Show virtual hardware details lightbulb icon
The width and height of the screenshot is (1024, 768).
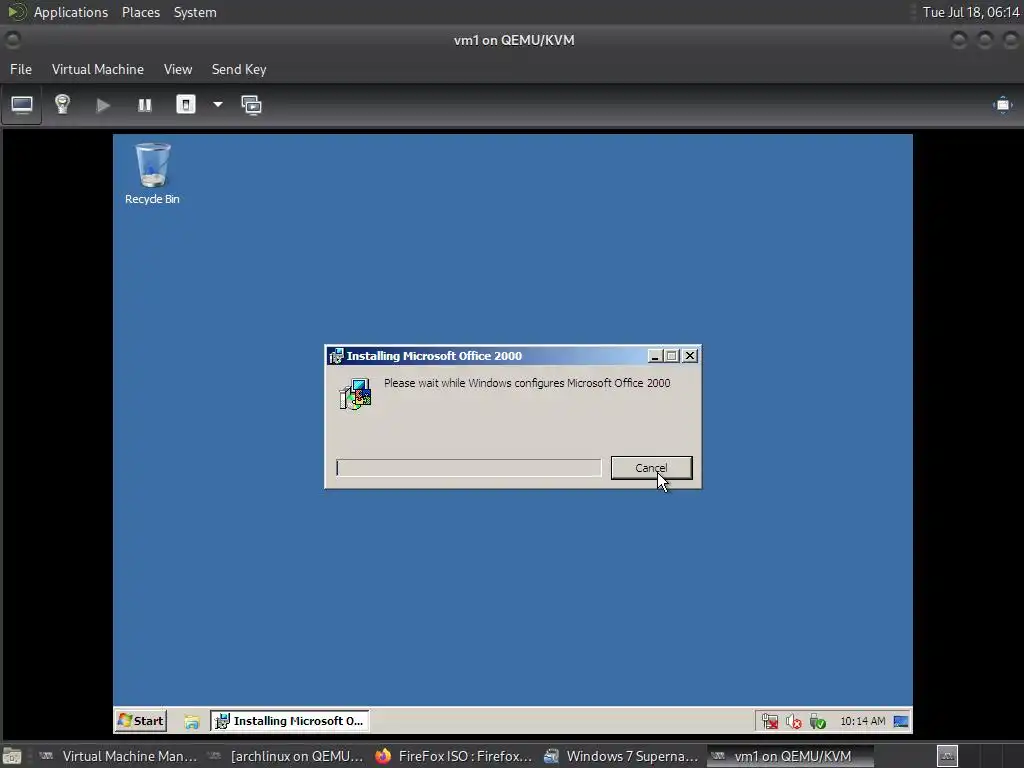tap(62, 104)
